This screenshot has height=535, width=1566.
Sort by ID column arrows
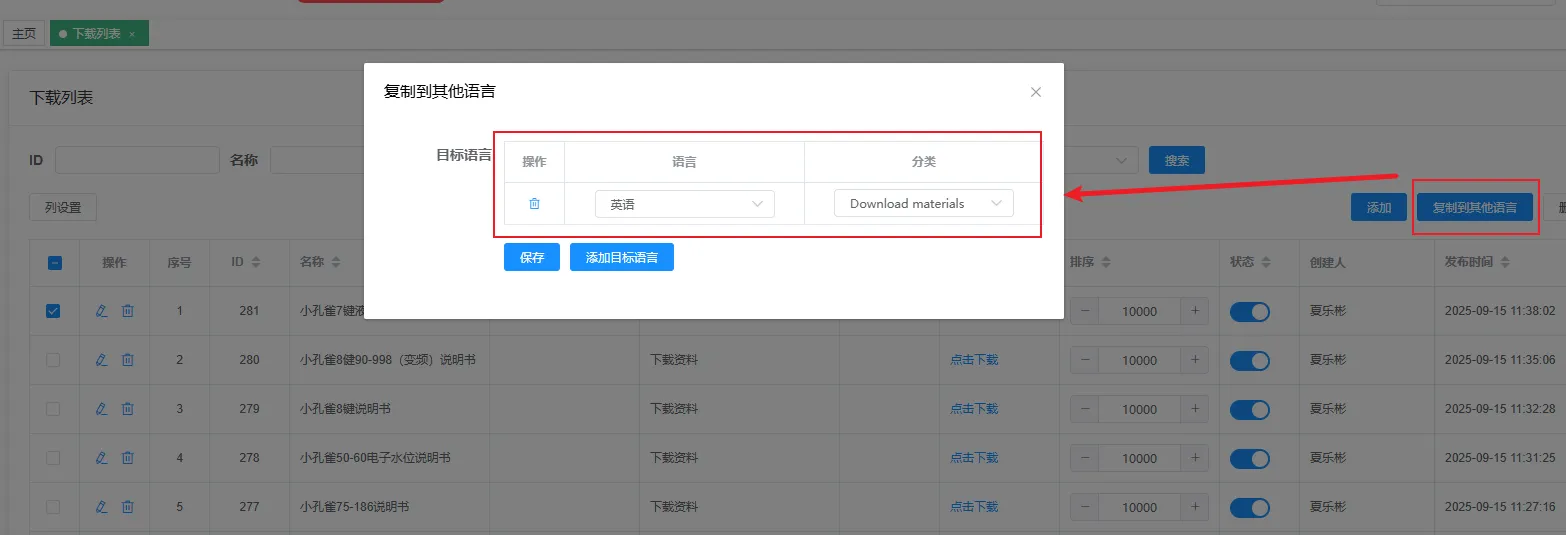coord(256,263)
